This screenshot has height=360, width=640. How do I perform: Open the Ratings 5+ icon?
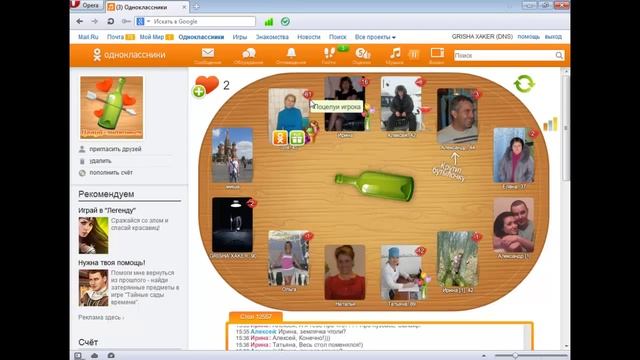coord(362,53)
